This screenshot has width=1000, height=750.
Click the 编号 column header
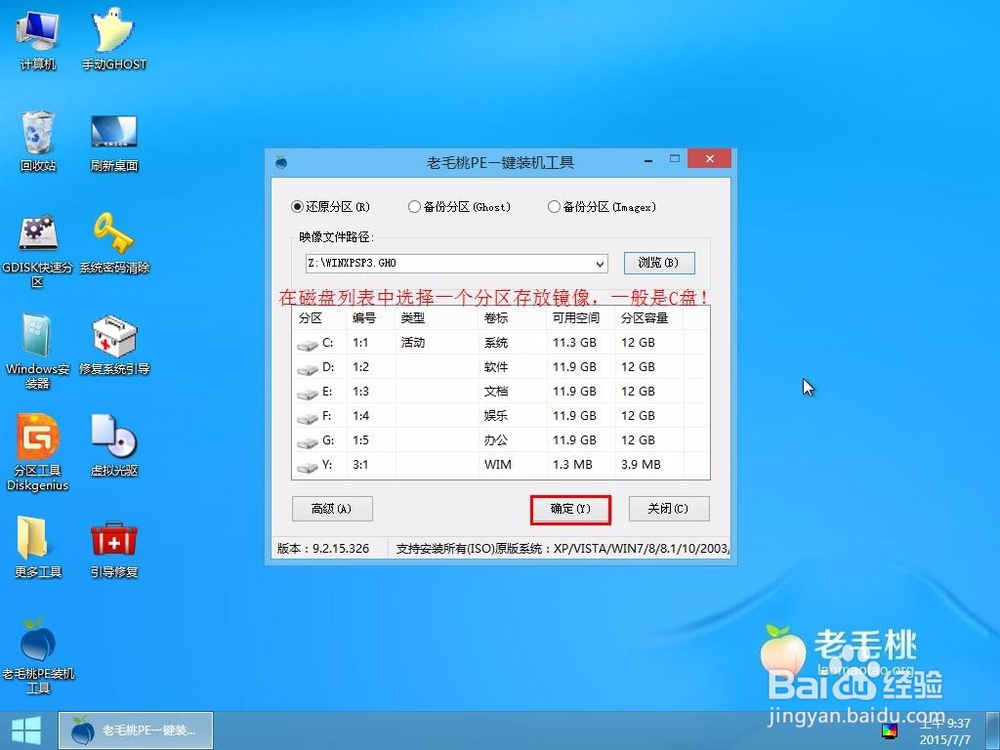[x=371, y=318]
